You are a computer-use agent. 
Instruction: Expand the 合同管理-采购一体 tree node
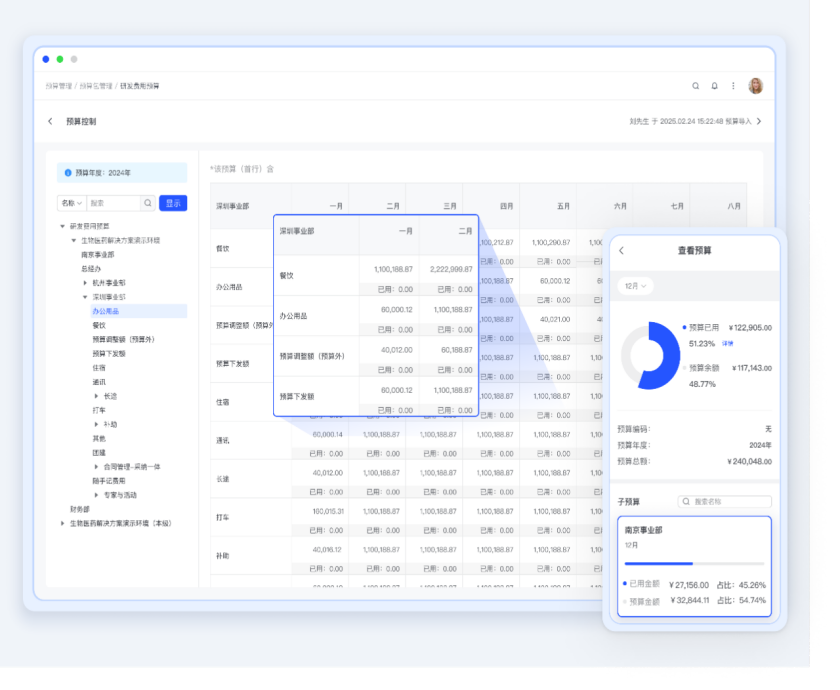click(x=96, y=467)
